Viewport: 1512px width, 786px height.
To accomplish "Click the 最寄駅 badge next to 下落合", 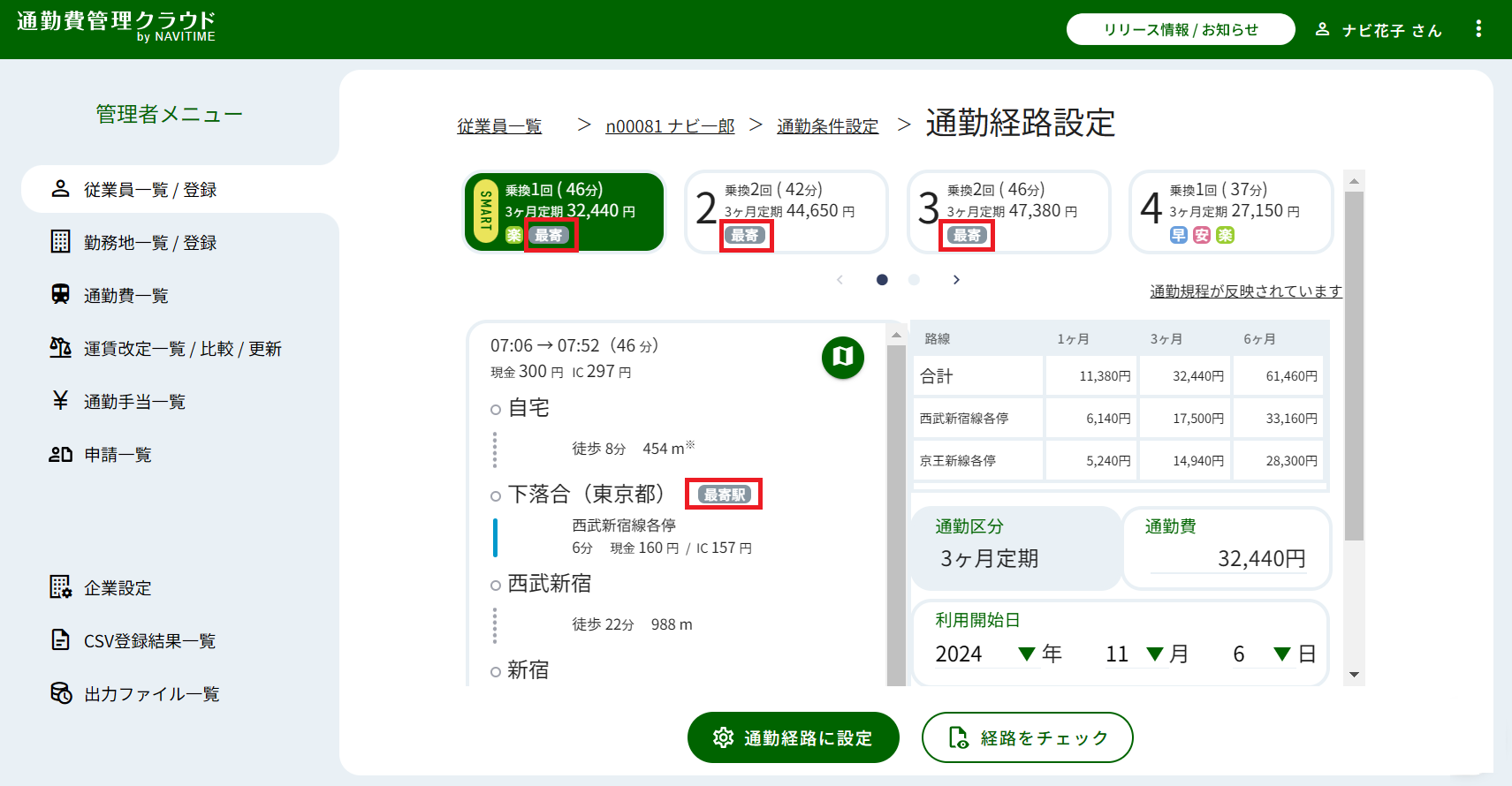I will 725,495.
